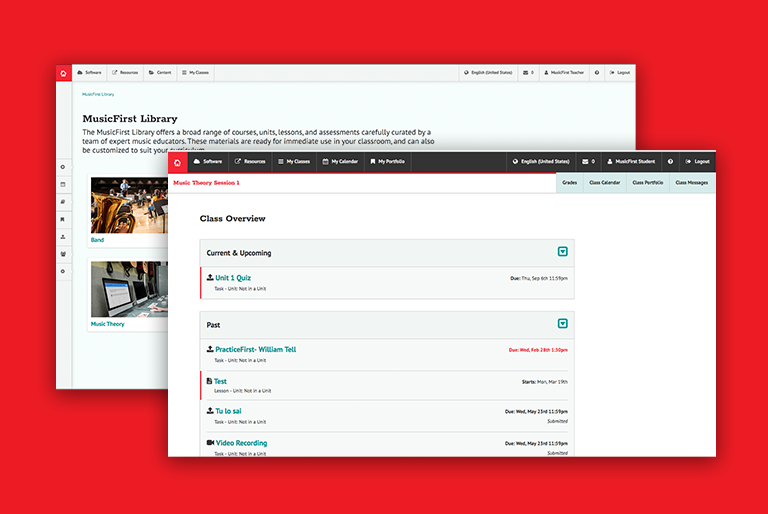Click the 'MusicFirst Library' page heading
The height and width of the screenshot is (514, 768).
[130, 119]
